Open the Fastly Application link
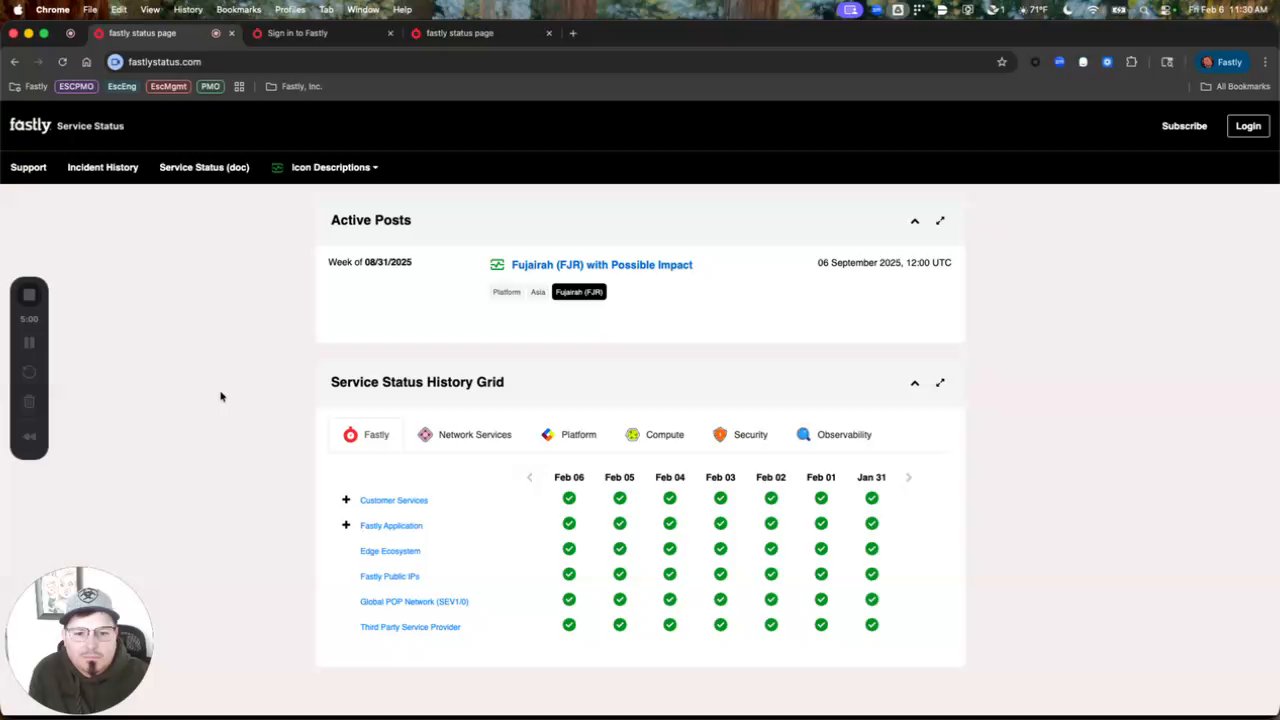 [x=391, y=526]
